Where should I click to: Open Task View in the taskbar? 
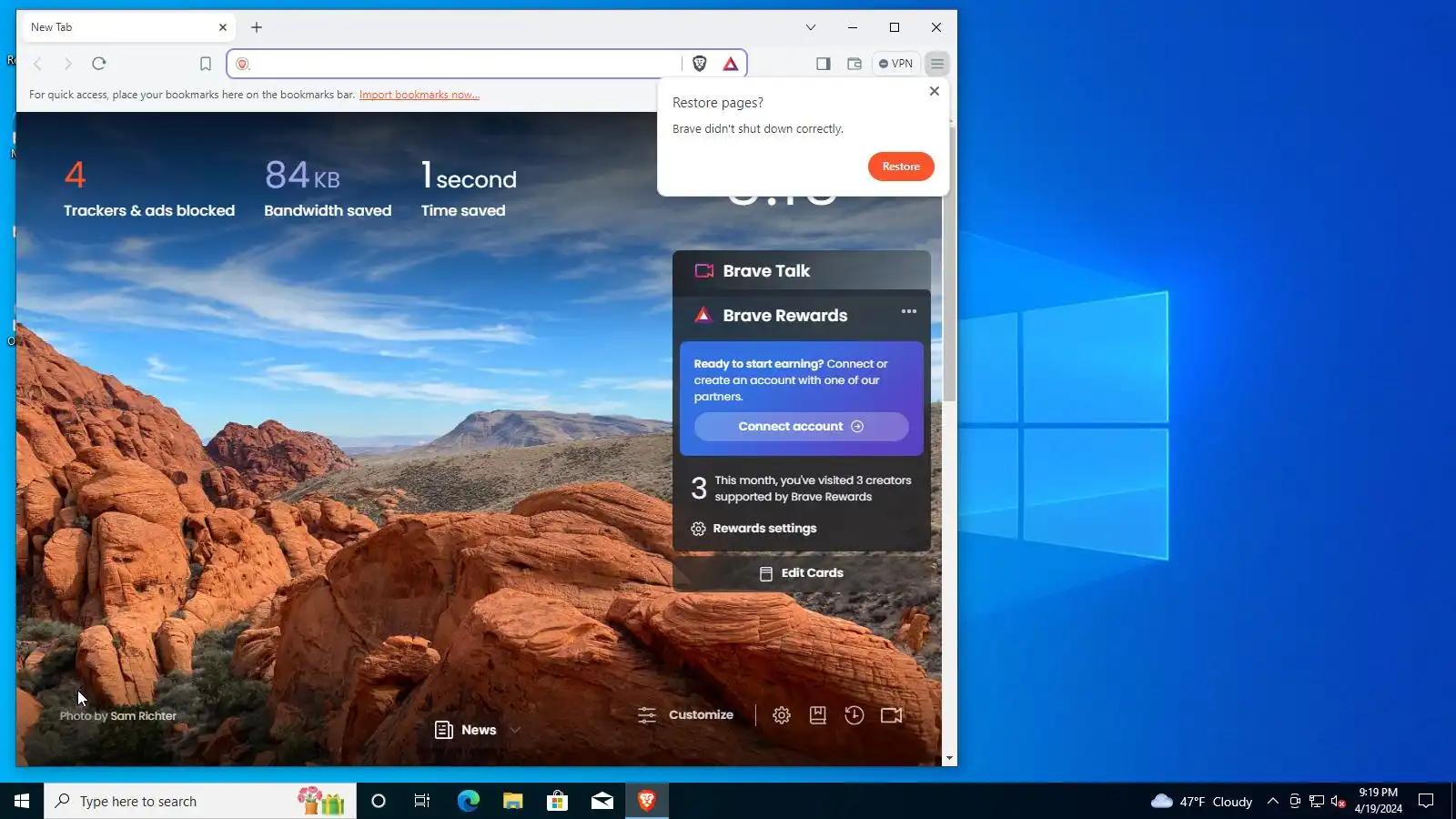click(422, 801)
